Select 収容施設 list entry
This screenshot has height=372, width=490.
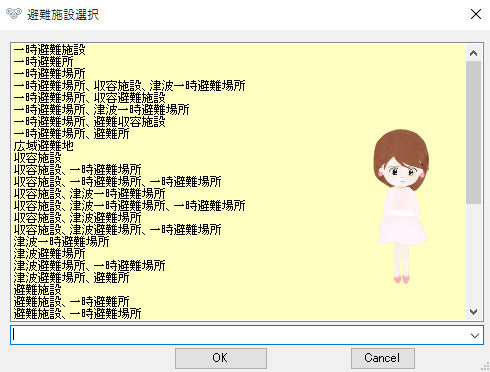[38, 158]
